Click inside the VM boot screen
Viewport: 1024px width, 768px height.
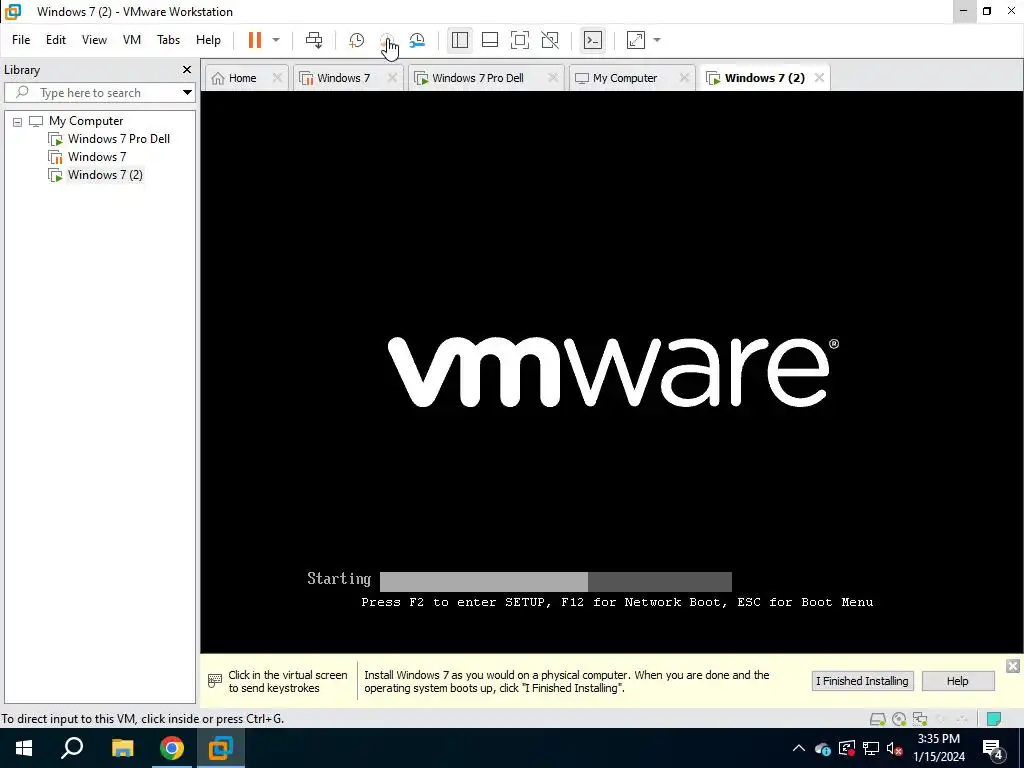coord(611,371)
